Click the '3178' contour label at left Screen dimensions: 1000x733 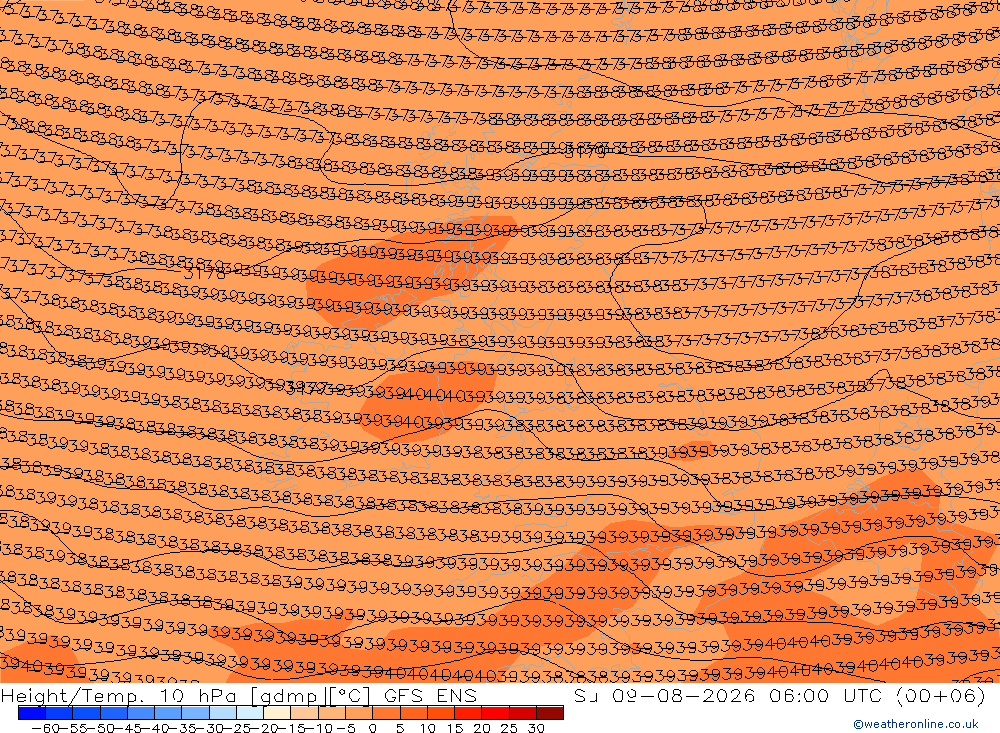pyautogui.click(x=204, y=275)
